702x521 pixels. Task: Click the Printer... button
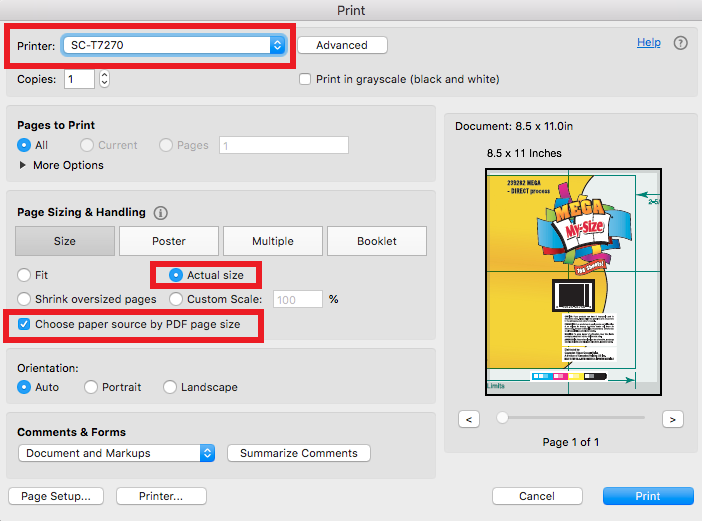tap(161, 496)
